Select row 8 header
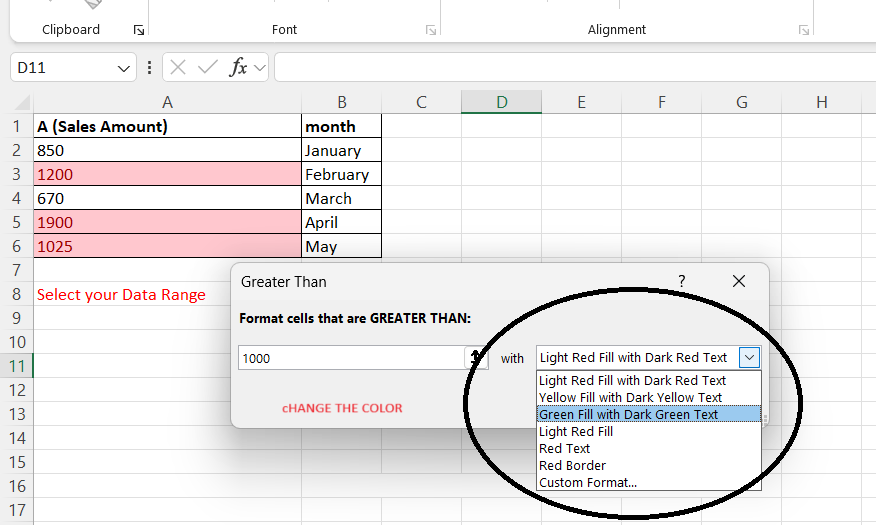Screen dimensions: 876x525 (17, 294)
